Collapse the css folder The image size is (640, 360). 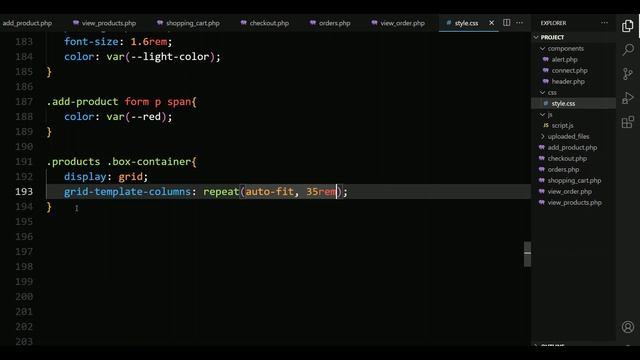552,92
